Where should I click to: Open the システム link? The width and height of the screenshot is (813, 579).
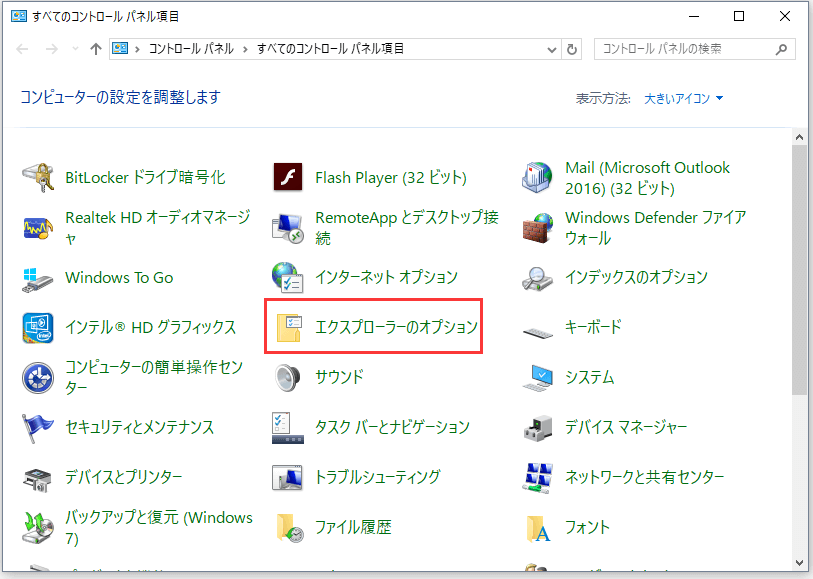coord(589,377)
